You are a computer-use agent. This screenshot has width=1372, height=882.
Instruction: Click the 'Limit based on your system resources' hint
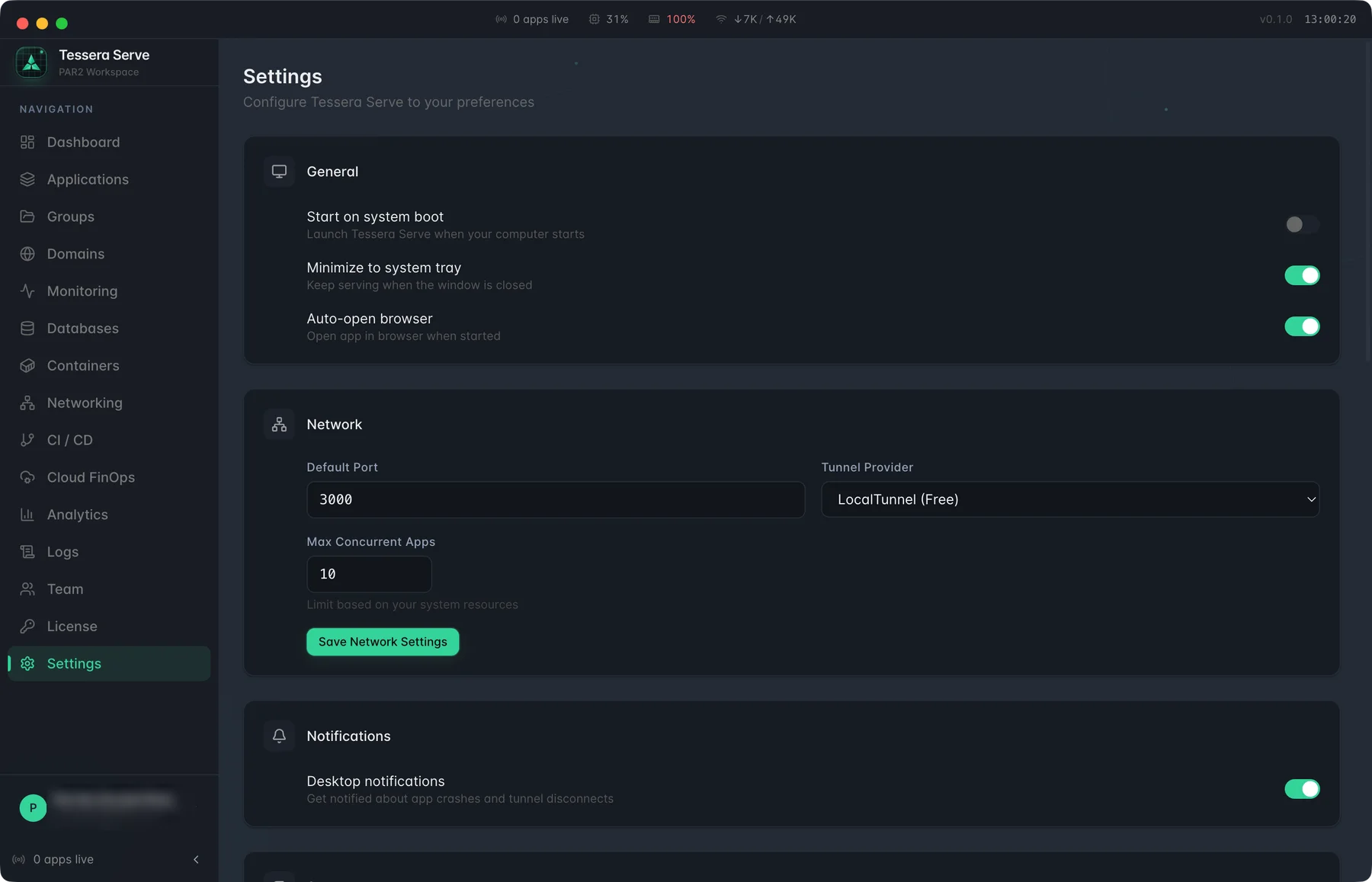(412, 605)
